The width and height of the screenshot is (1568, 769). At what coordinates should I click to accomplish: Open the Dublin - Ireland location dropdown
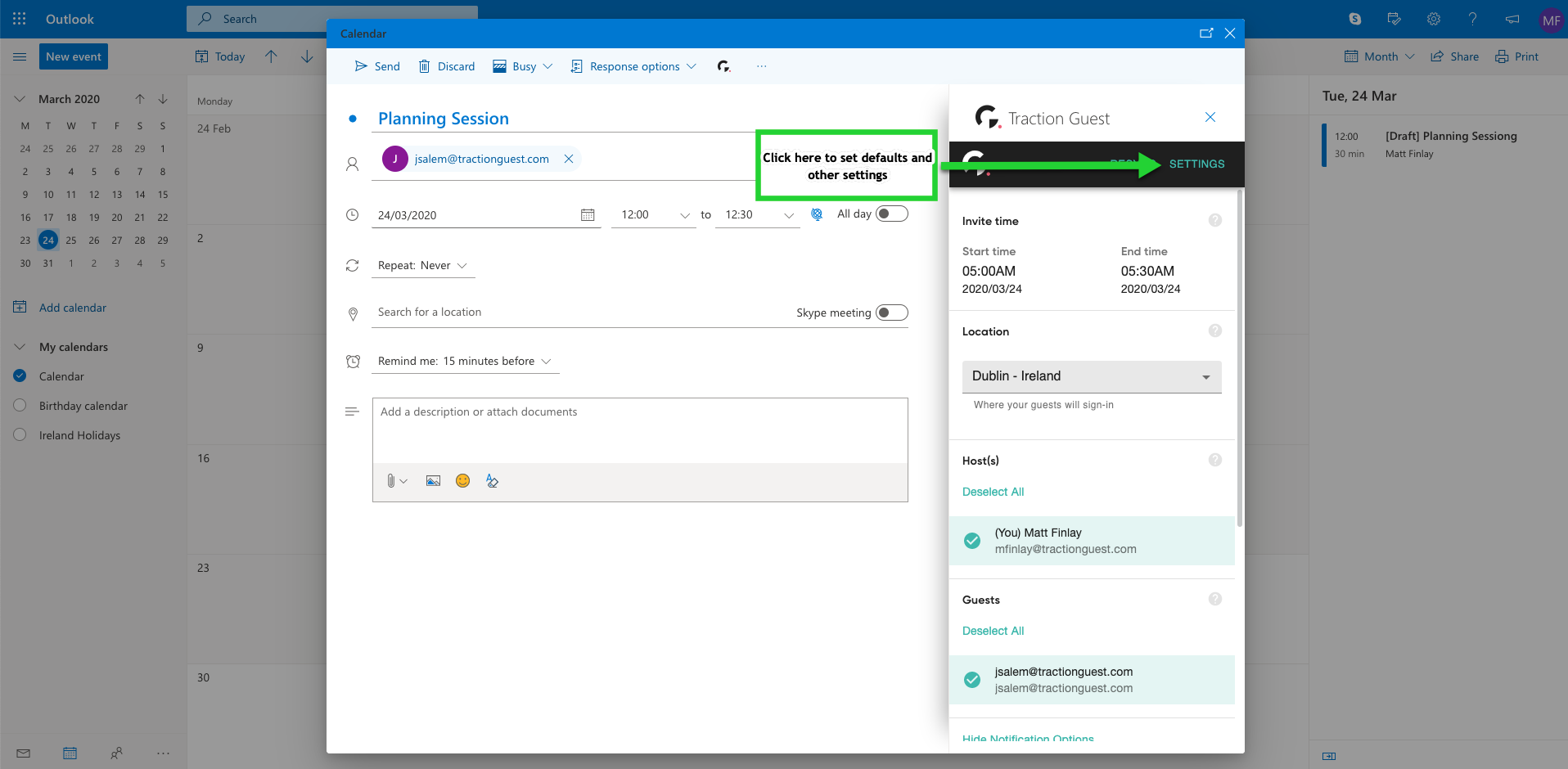pyautogui.click(x=1207, y=376)
